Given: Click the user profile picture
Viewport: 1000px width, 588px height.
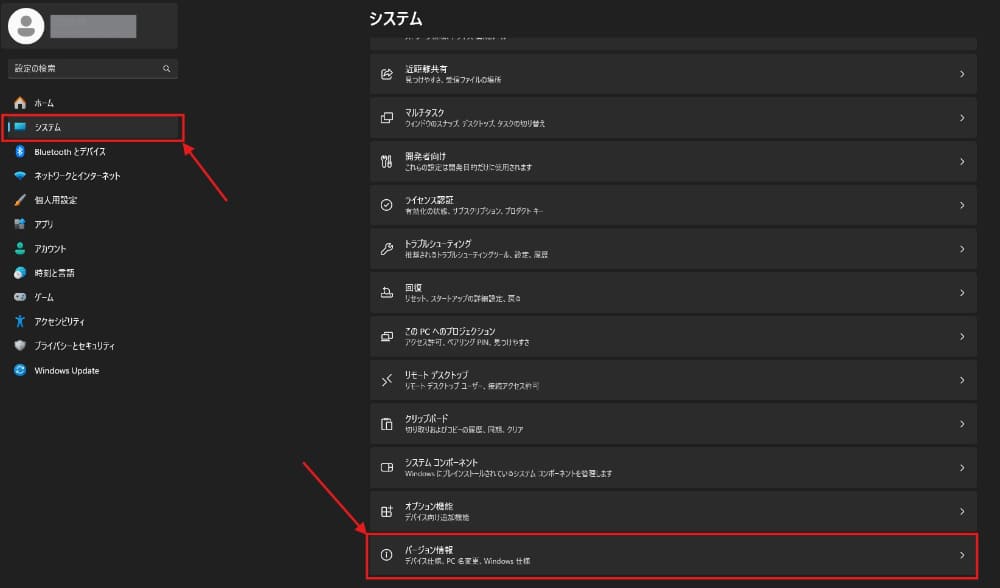Looking at the screenshot, I should coord(28,25).
